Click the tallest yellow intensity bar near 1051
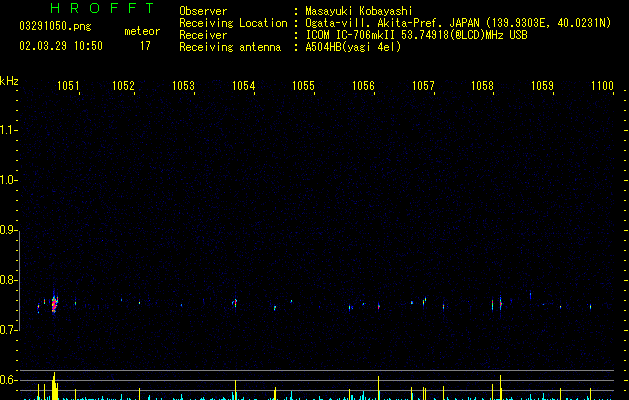Viewport: 629px width, 400px height. (55, 386)
